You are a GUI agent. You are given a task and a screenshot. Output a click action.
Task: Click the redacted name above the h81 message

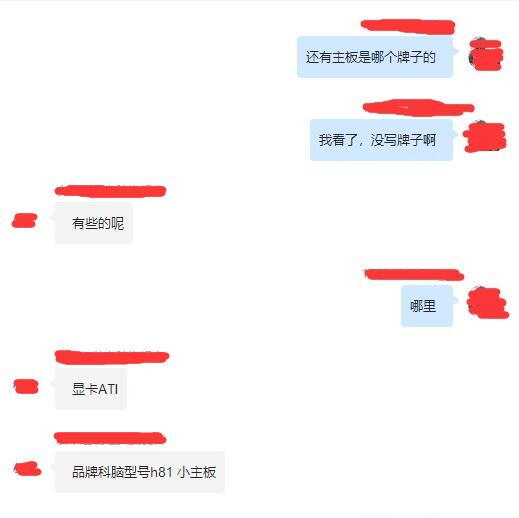(x=110, y=438)
